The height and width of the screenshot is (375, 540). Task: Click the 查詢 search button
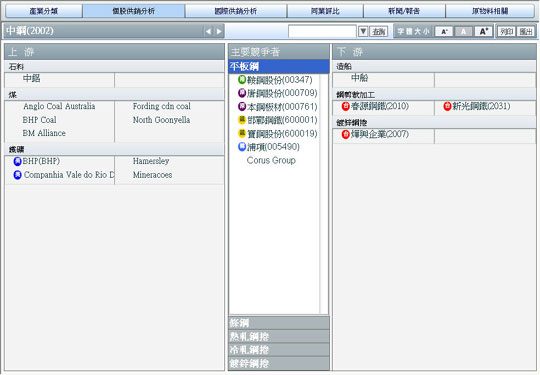coord(378,32)
